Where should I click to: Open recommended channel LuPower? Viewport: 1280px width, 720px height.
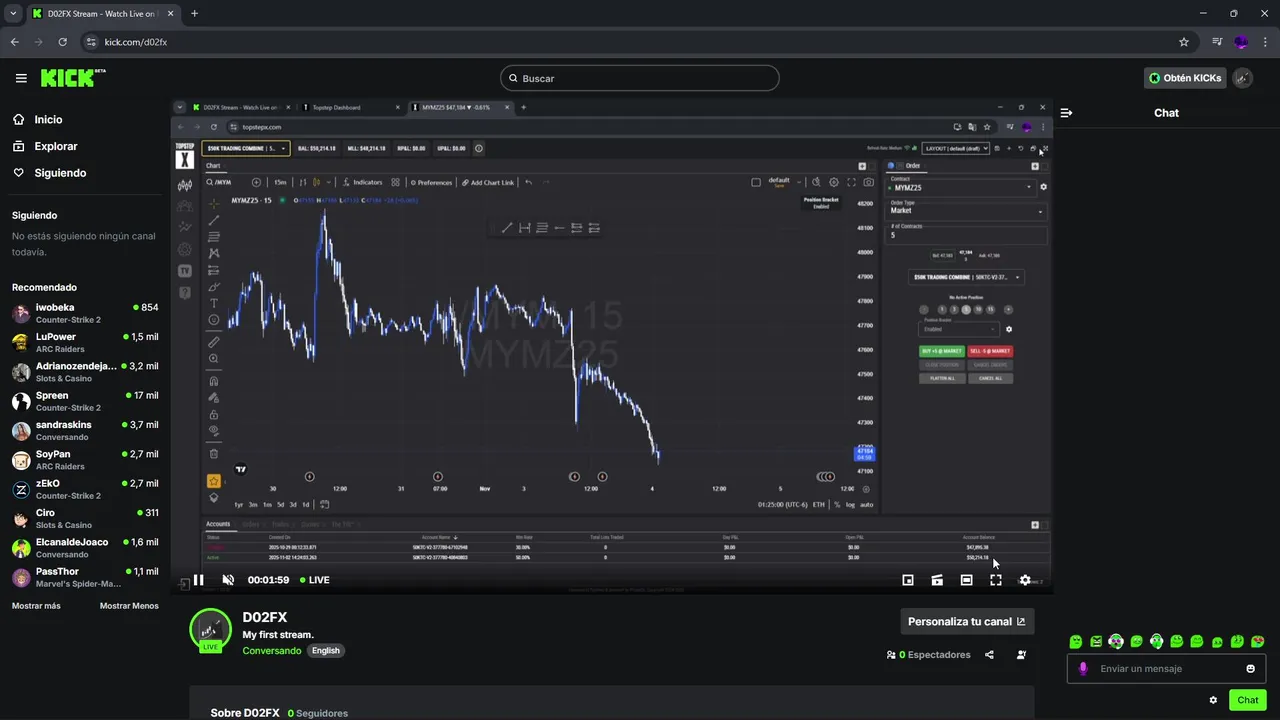click(85, 342)
